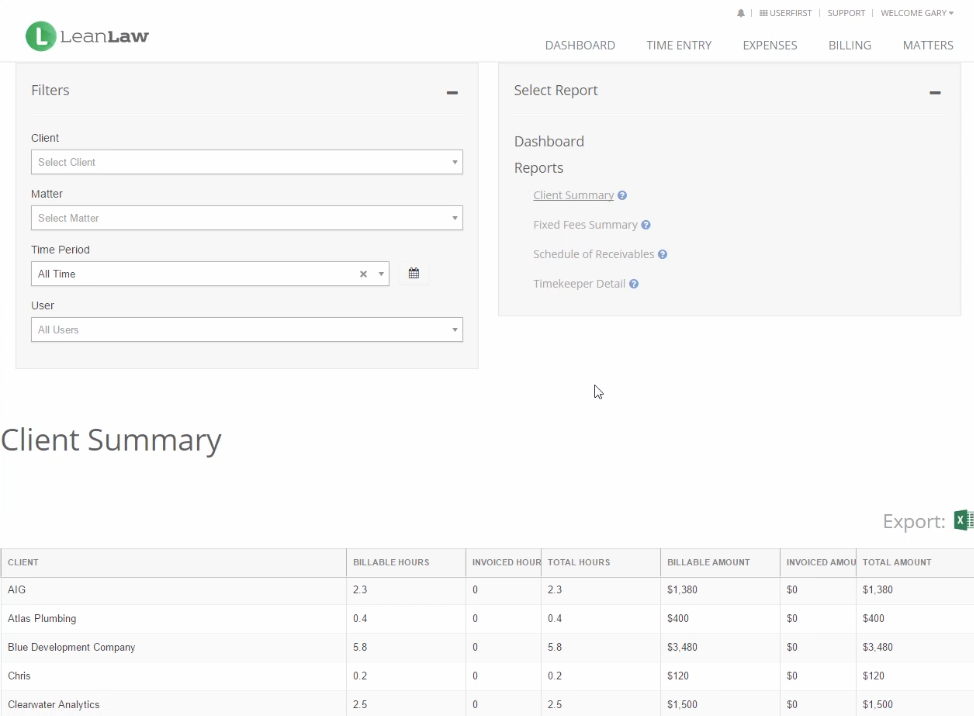Open the Select Client dropdown
The image size is (974, 716).
point(246,162)
